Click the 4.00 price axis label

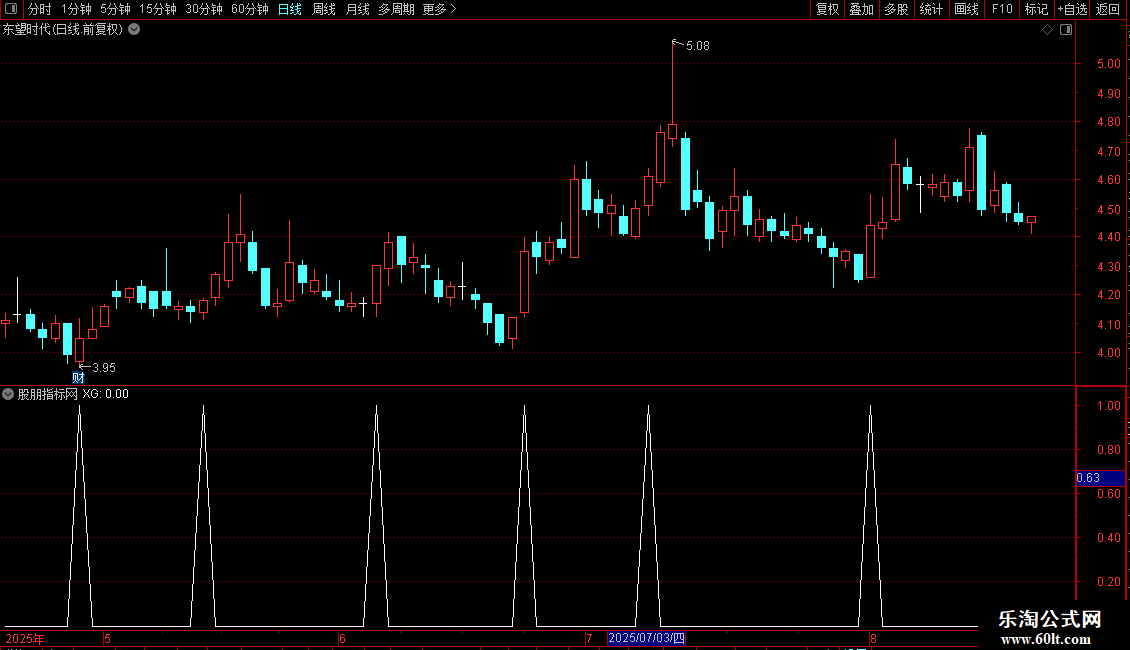click(x=1108, y=353)
